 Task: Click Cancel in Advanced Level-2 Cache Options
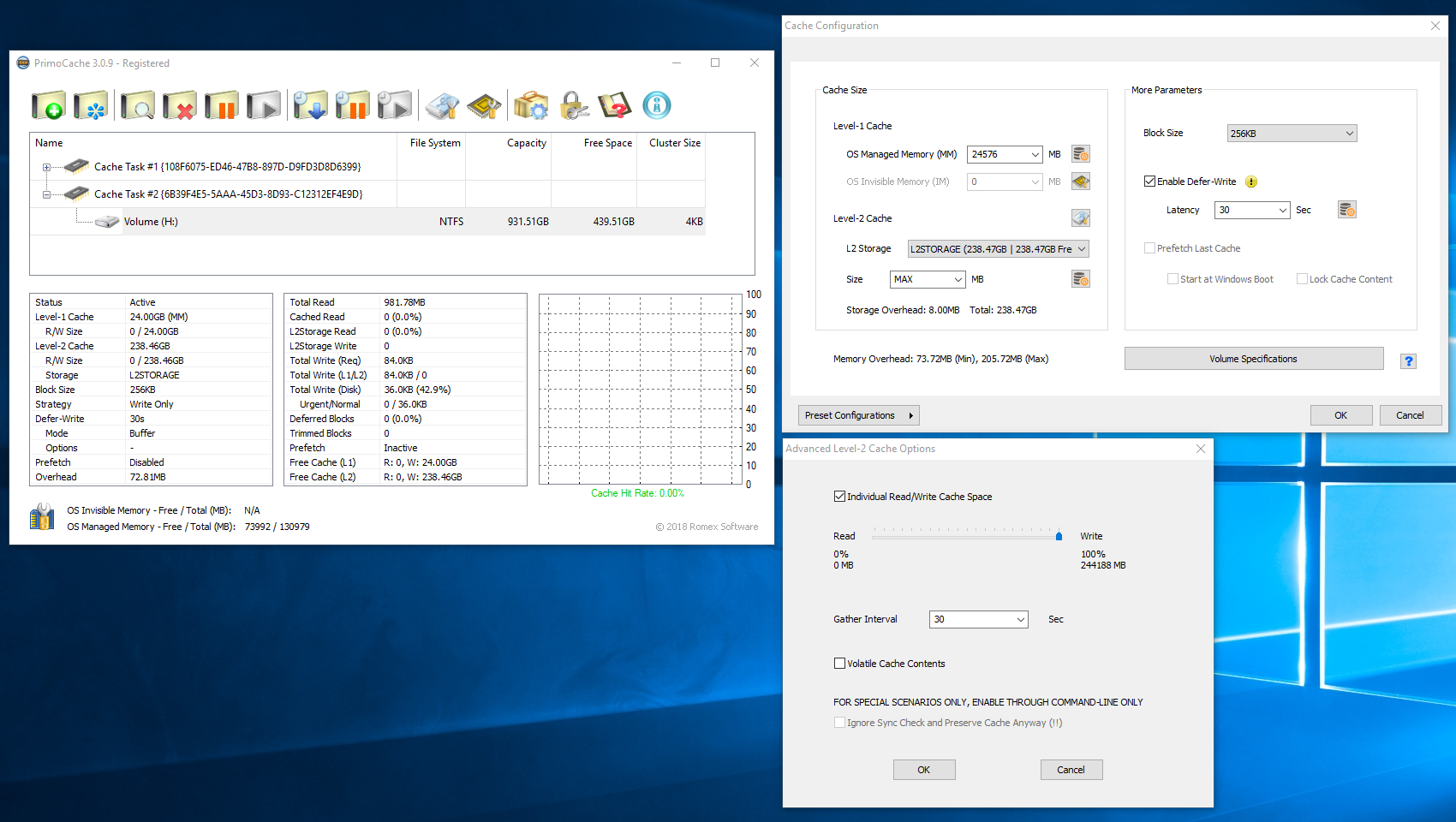point(1071,770)
